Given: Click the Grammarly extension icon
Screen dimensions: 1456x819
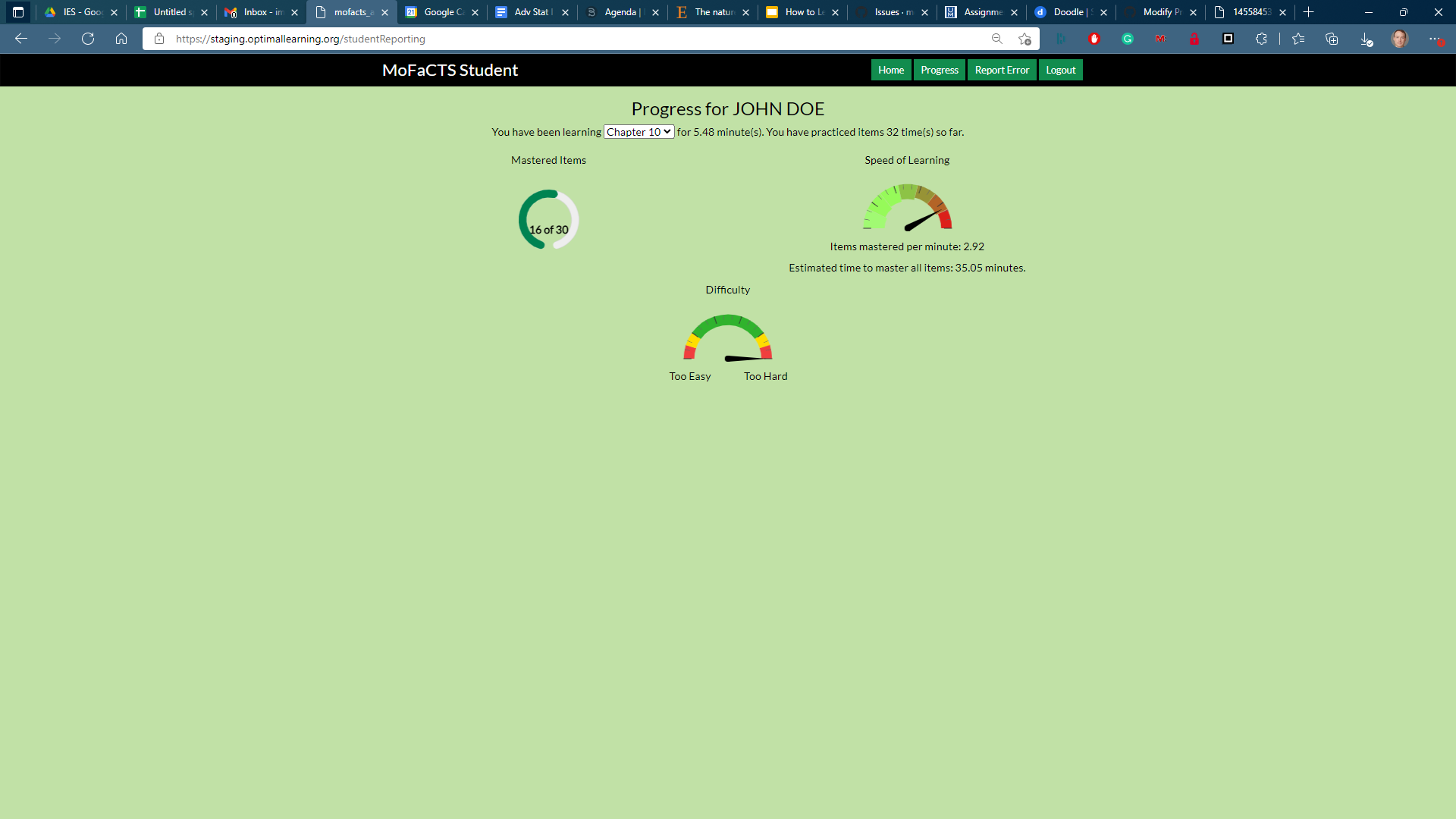Looking at the screenshot, I should point(1128,39).
